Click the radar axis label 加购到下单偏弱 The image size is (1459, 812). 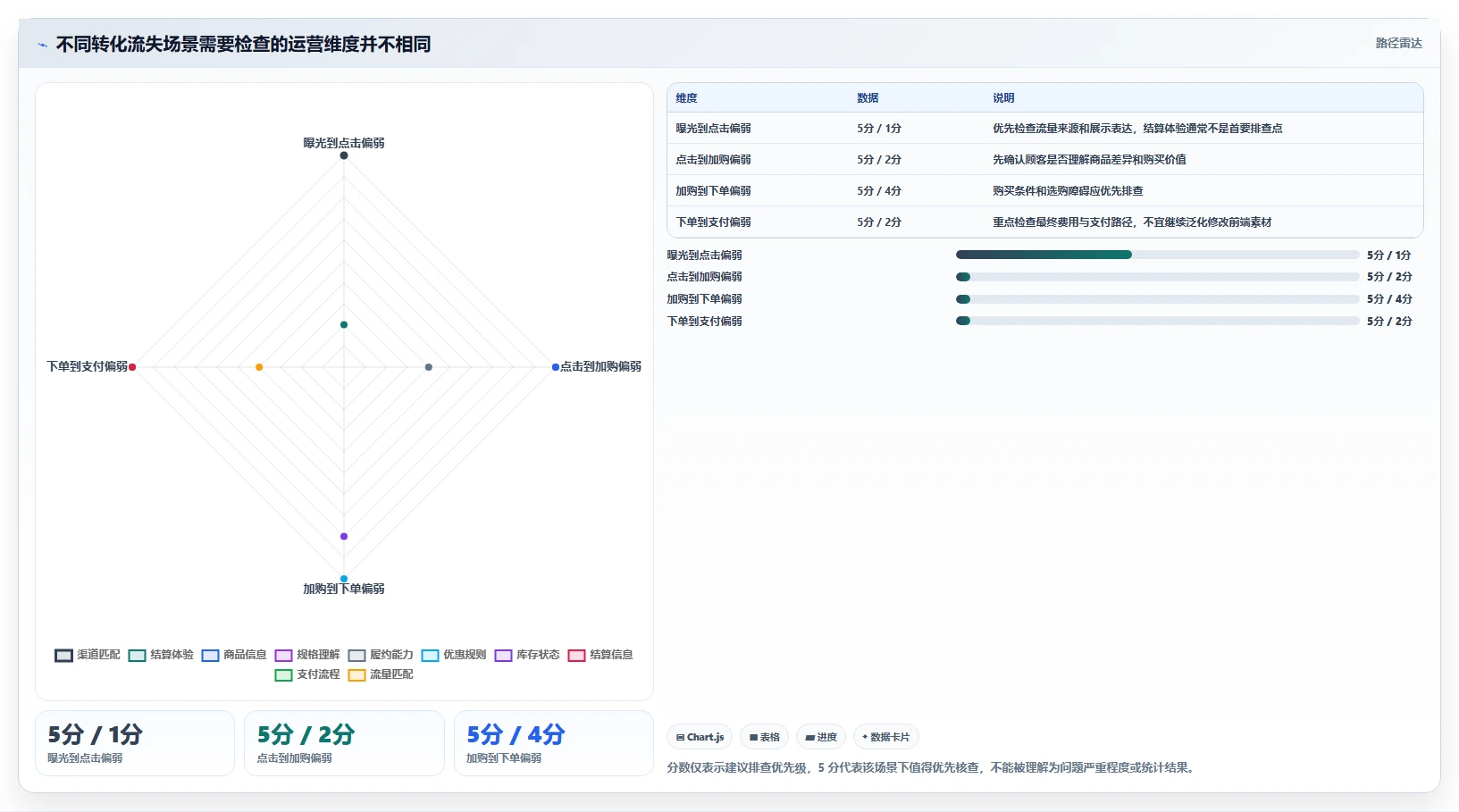(x=344, y=589)
